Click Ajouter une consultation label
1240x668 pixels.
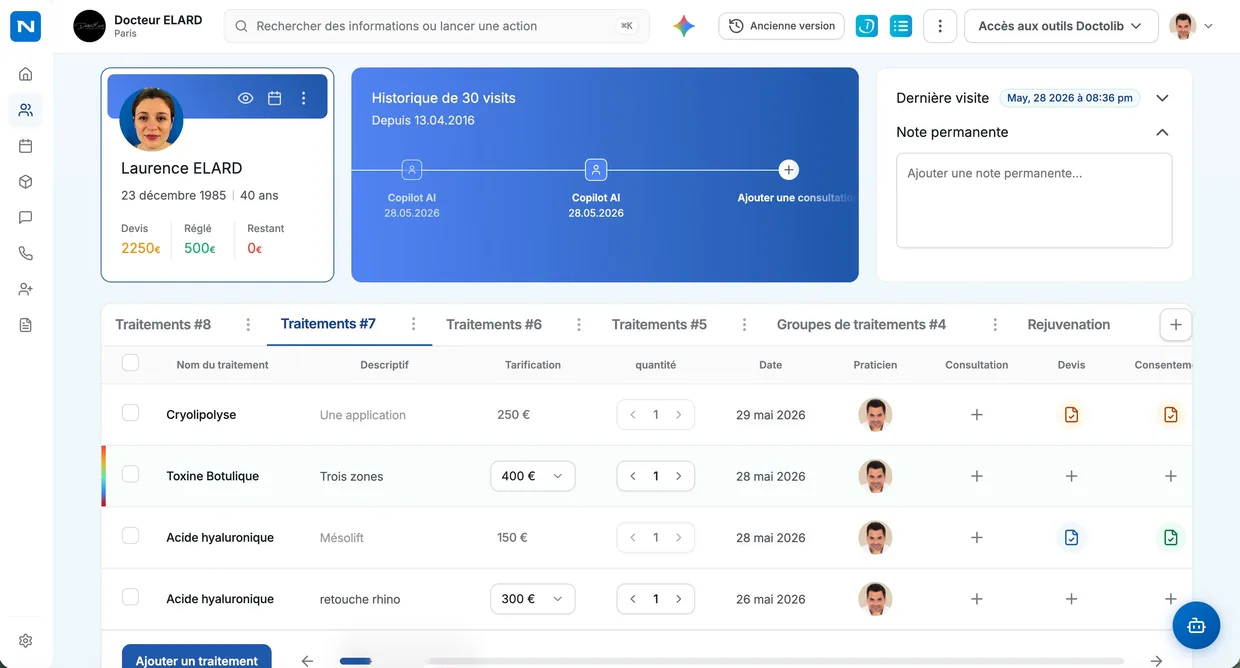point(796,198)
